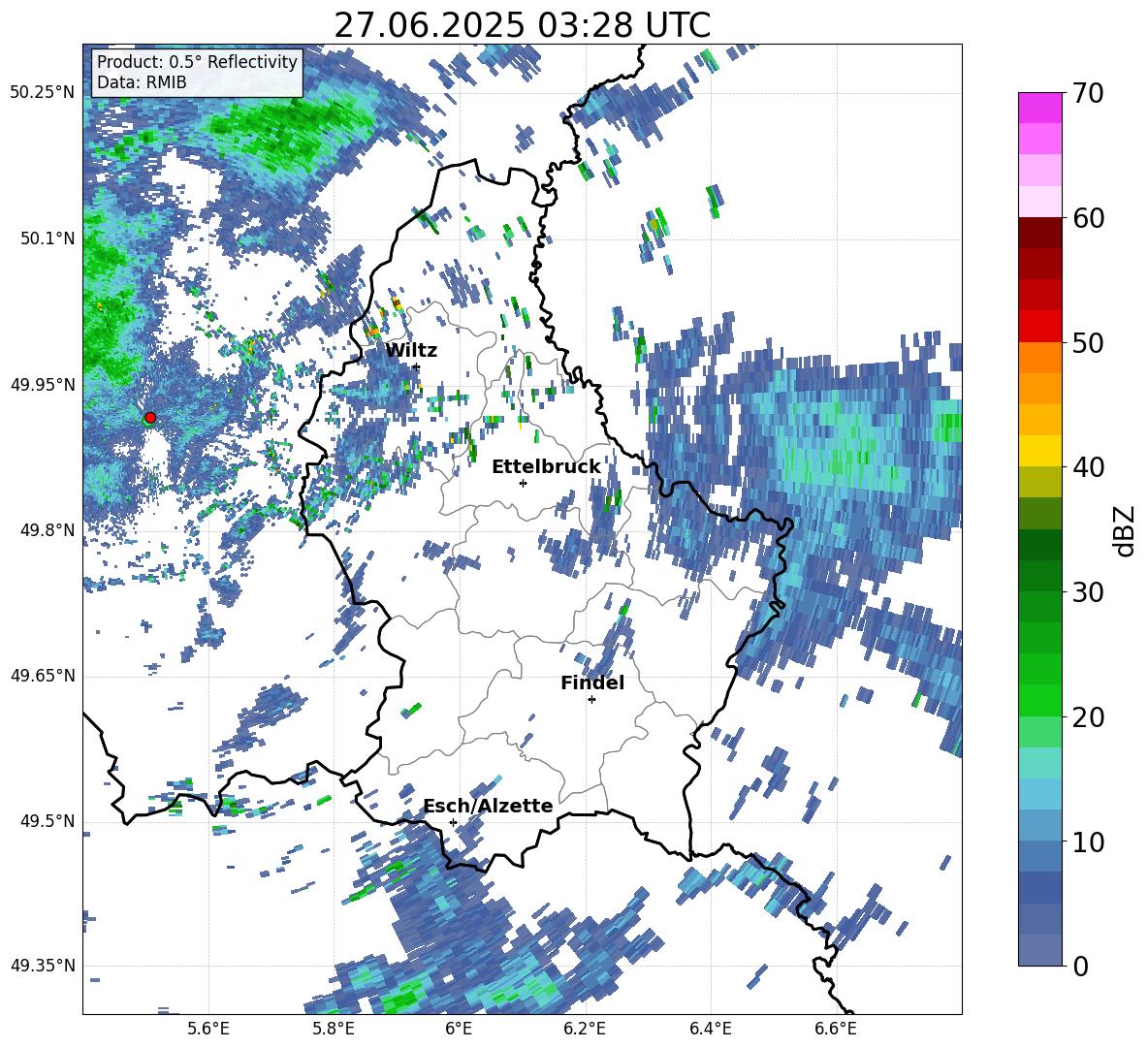Click the Wiltz station cross marker

tap(416, 366)
